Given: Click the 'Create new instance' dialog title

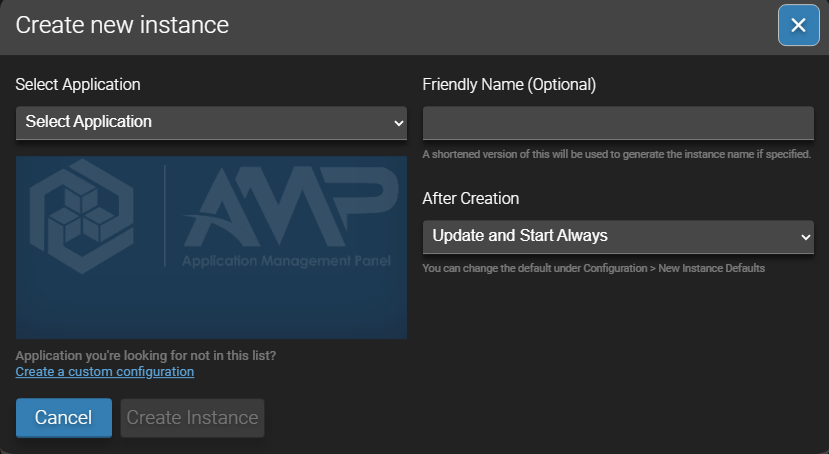Looking at the screenshot, I should click(x=122, y=25).
